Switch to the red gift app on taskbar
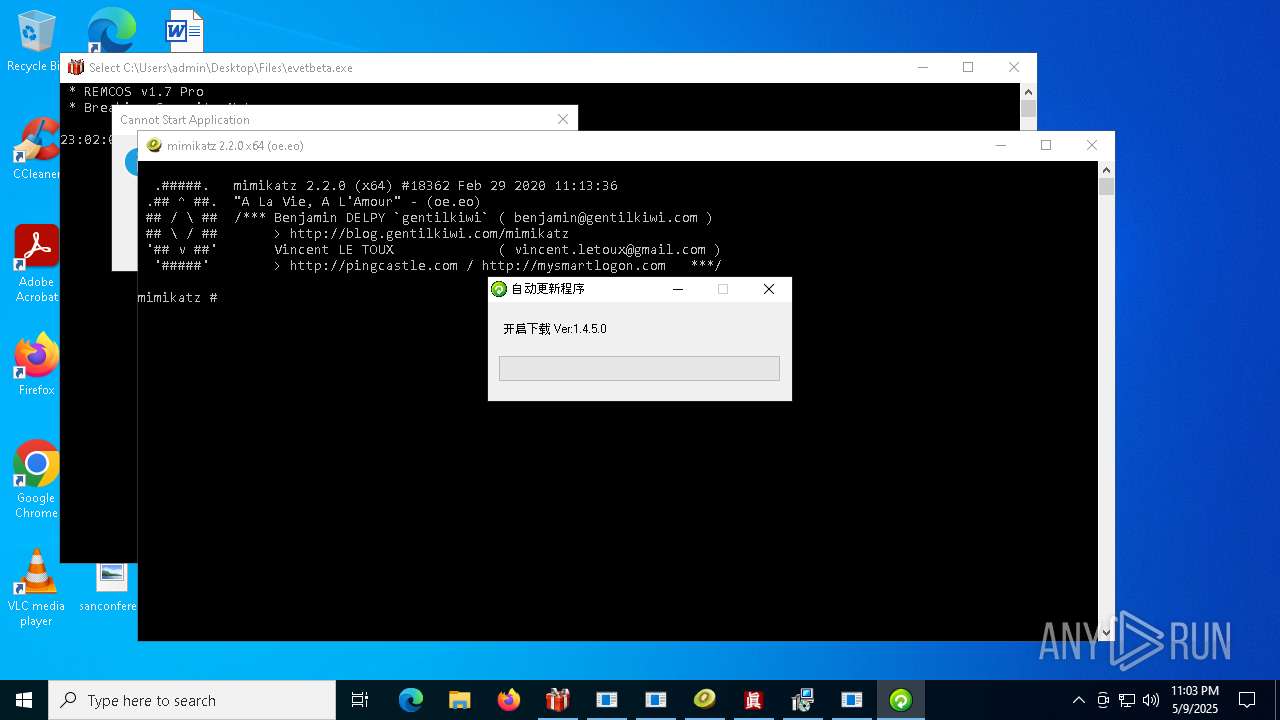Screen dimensions: 1280x720 (557, 700)
